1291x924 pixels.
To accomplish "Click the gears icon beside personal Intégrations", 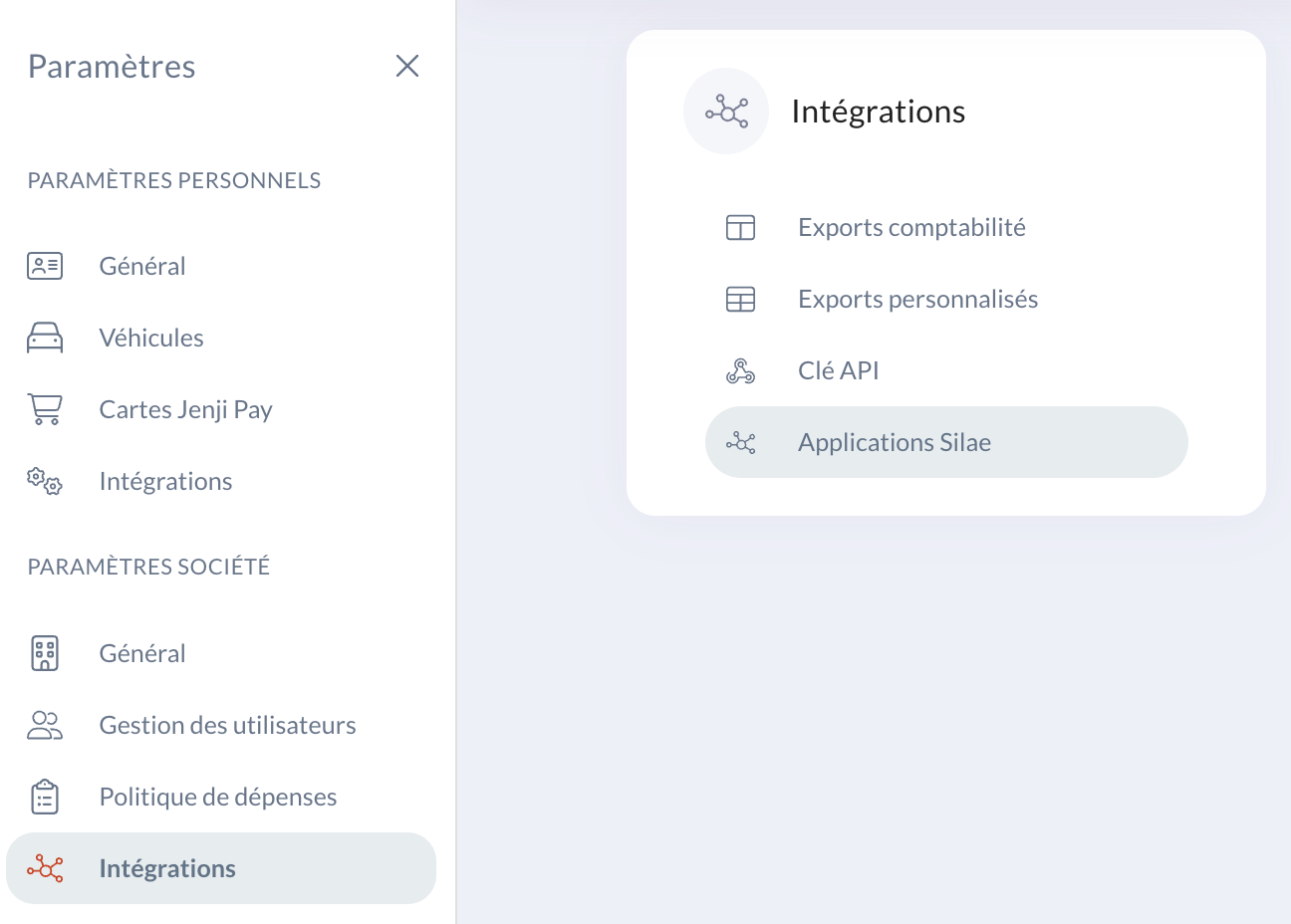I will click(45, 481).
